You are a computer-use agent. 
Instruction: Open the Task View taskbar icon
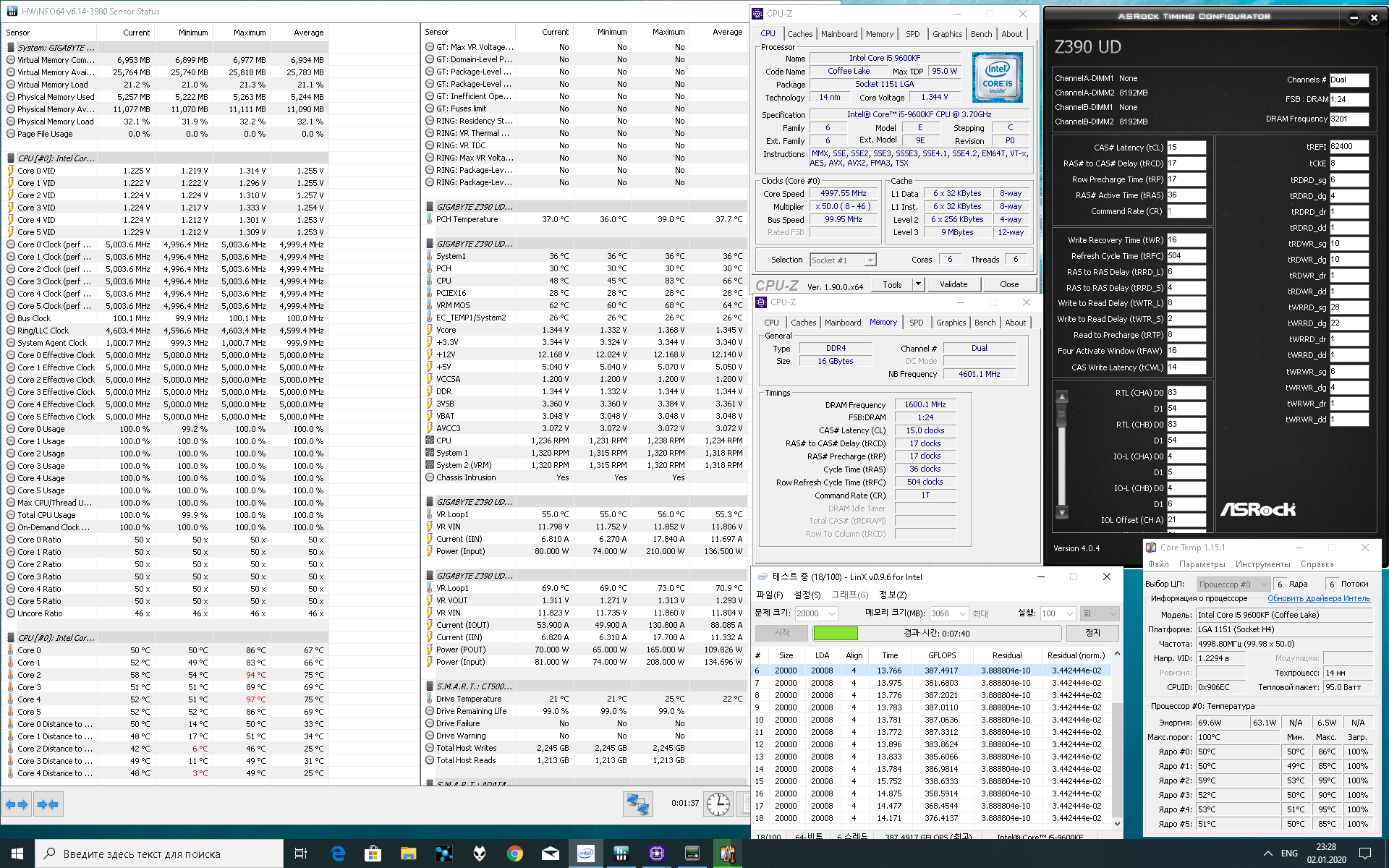click(301, 854)
